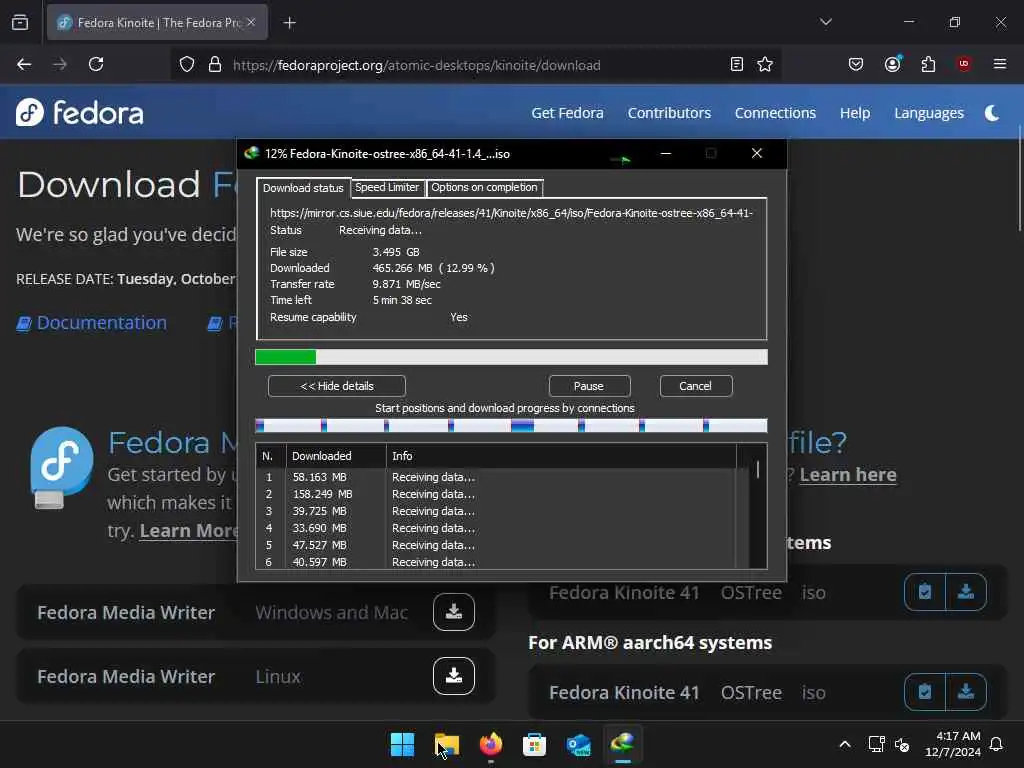The image size is (1024, 768).
Task: Open Connections menu
Action: (775, 113)
